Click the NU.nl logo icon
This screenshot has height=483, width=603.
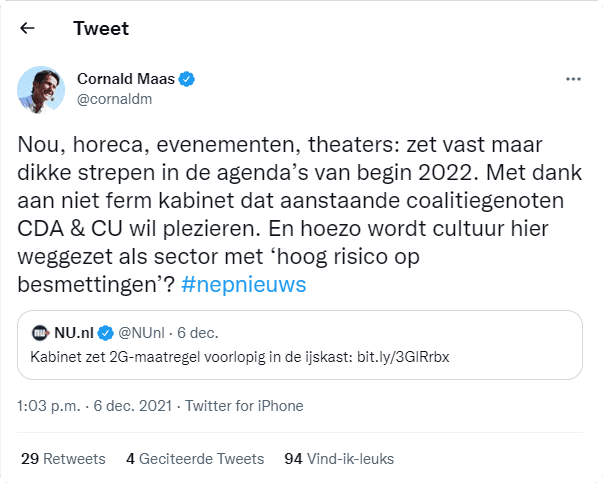pos(41,332)
